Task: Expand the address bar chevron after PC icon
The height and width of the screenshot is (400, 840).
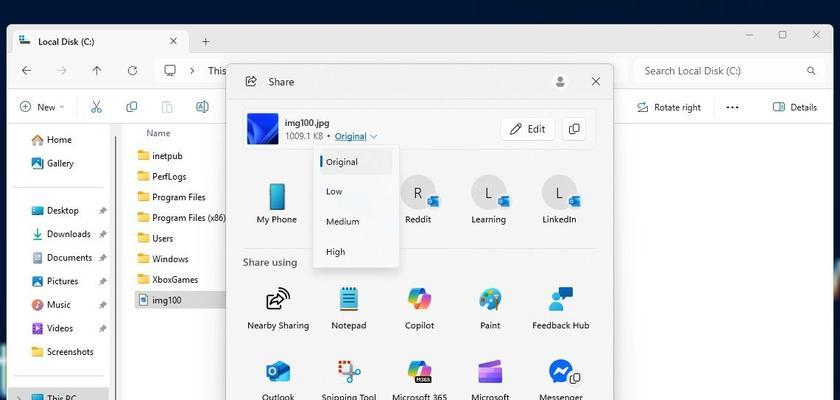Action: point(192,71)
